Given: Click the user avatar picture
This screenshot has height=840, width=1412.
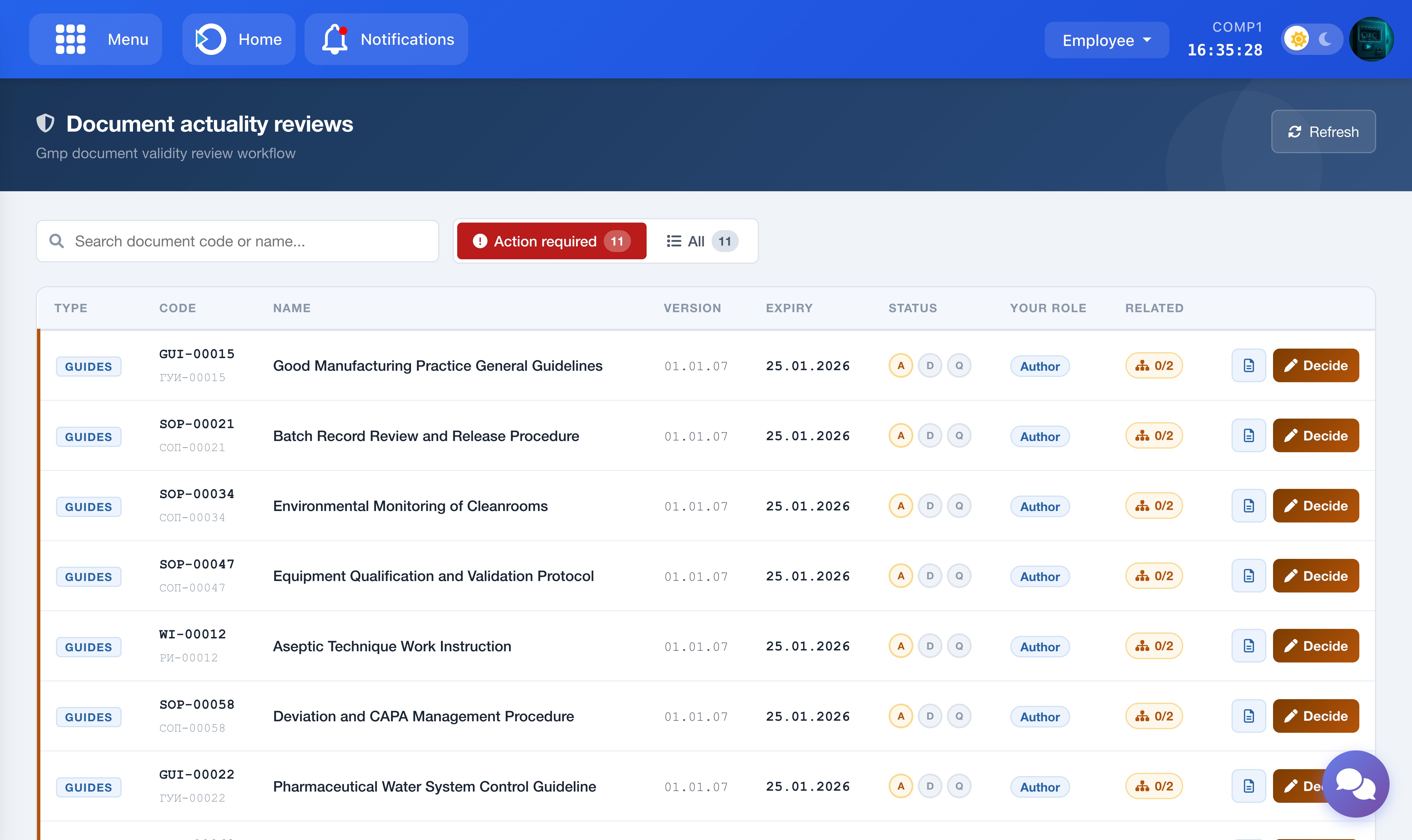Looking at the screenshot, I should 1371,39.
